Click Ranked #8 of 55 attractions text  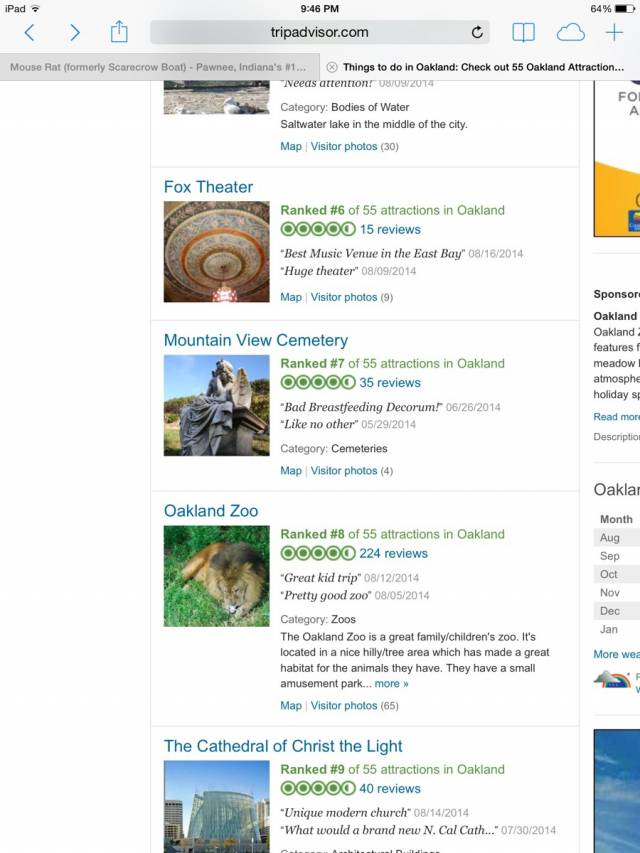tap(392, 534)
